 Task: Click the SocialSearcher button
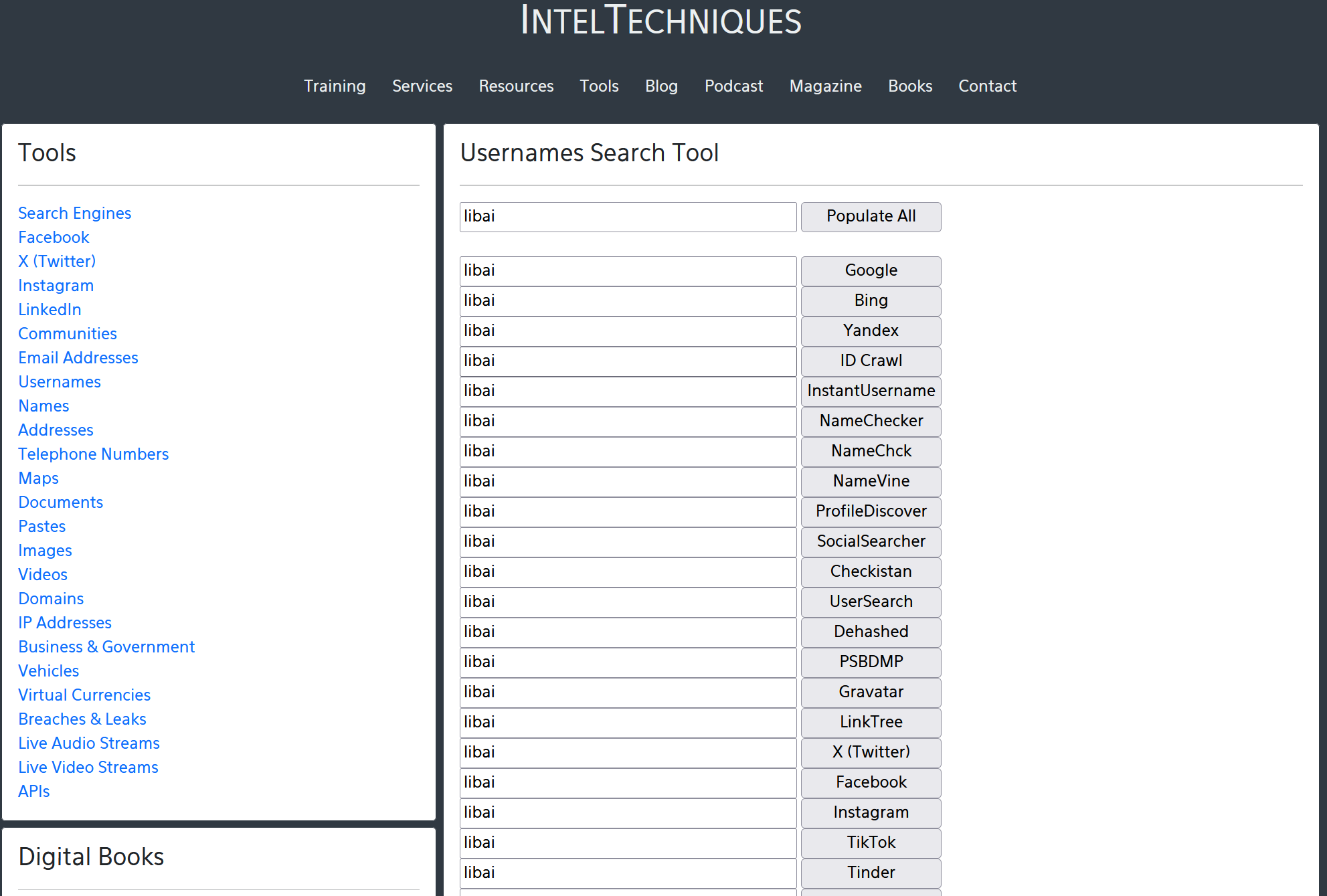[x=871, y=542]
